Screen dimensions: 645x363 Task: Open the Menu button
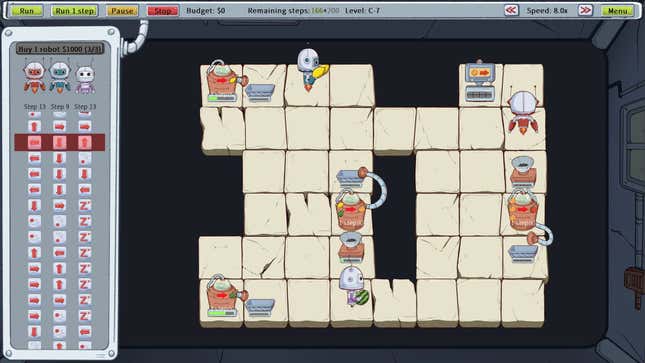(x=617, y=11)
